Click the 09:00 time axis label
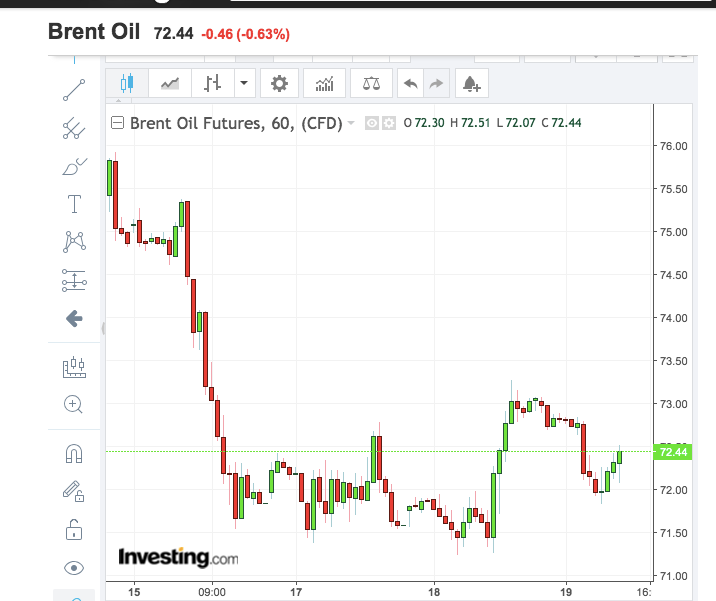 point(212,592)
